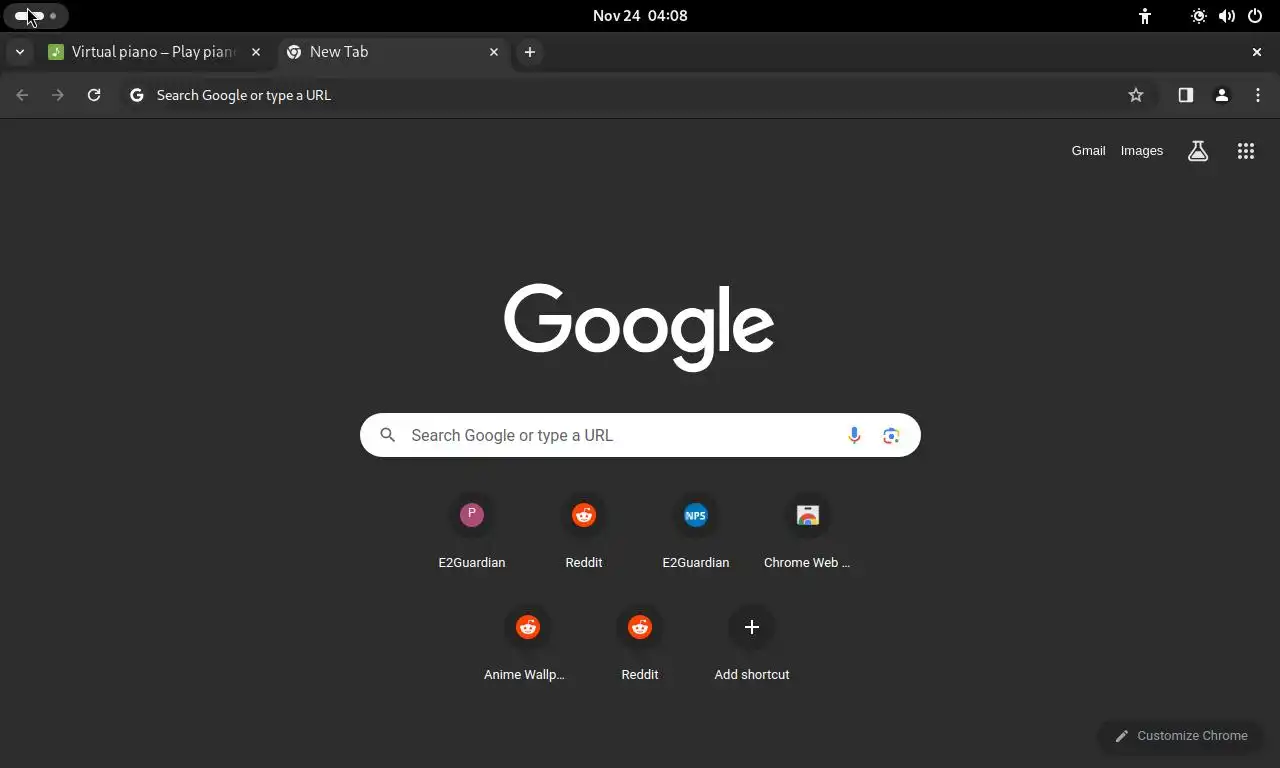Click the Google G icon in address bar
Image resolution: width=1280 pixels, height=768 pixels.
click(x=137, y=95)
